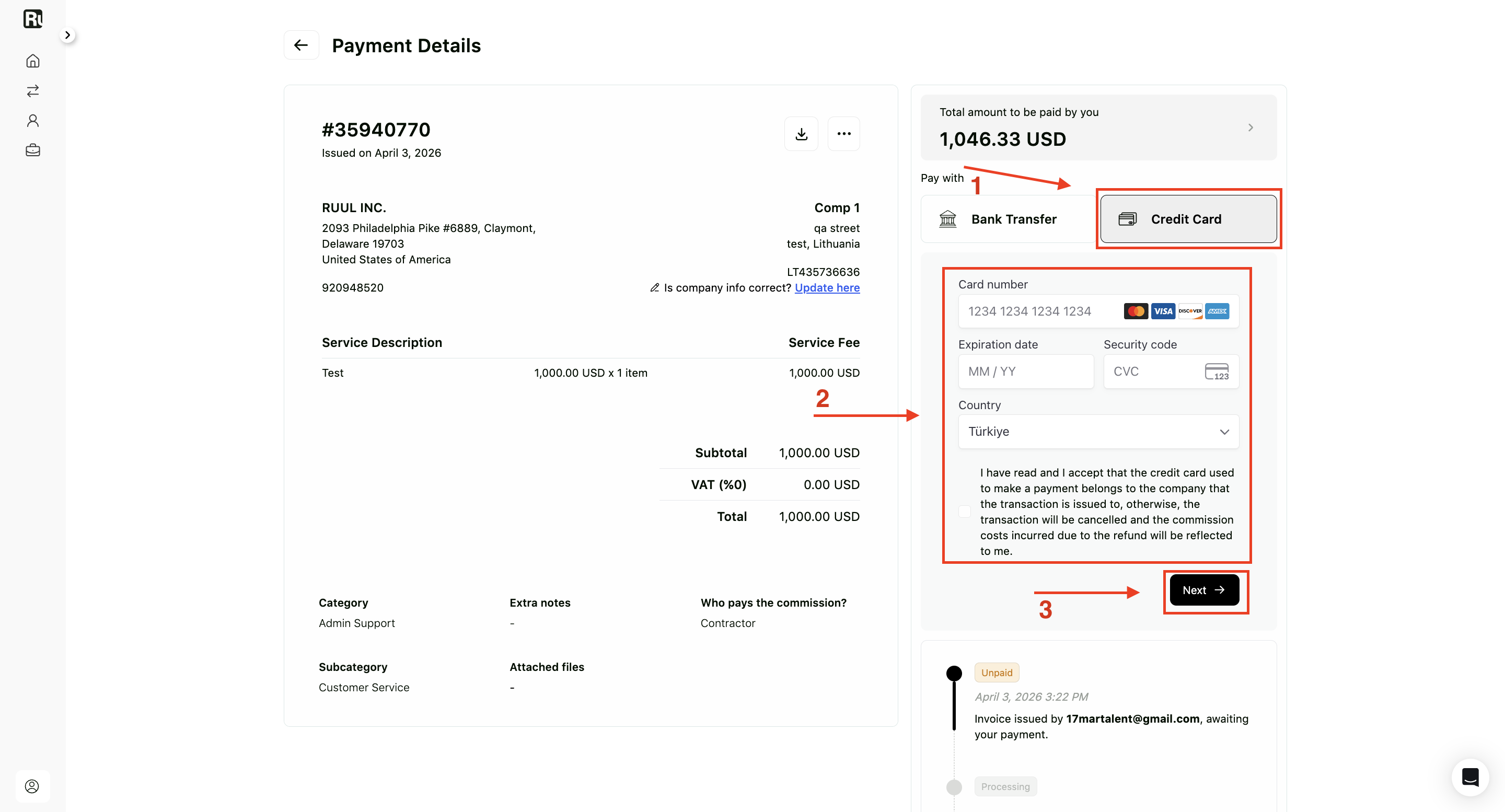This screenshot has height=812, width=1505.
Task: Tick the credit card ownership acceptance checkbox
Action: pyautogui.click(x=965, y=512)
